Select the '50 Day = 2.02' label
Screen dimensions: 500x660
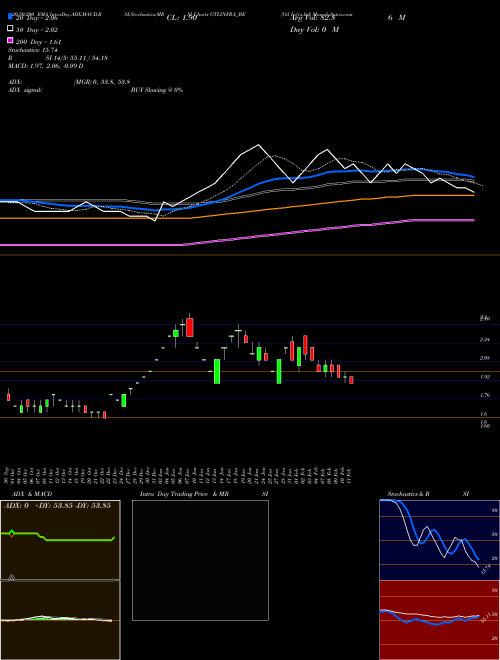coord(37,29)
